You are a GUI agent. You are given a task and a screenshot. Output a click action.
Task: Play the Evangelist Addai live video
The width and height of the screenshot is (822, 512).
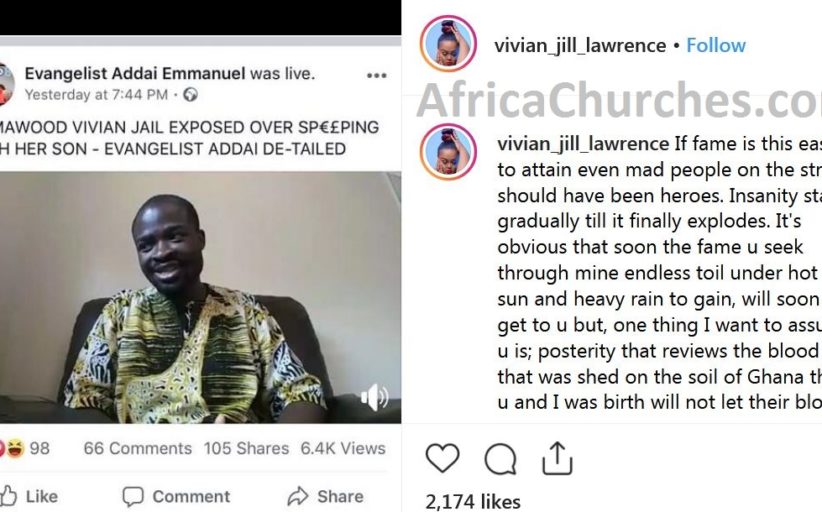pyautogui.click(x=200, y=297)
